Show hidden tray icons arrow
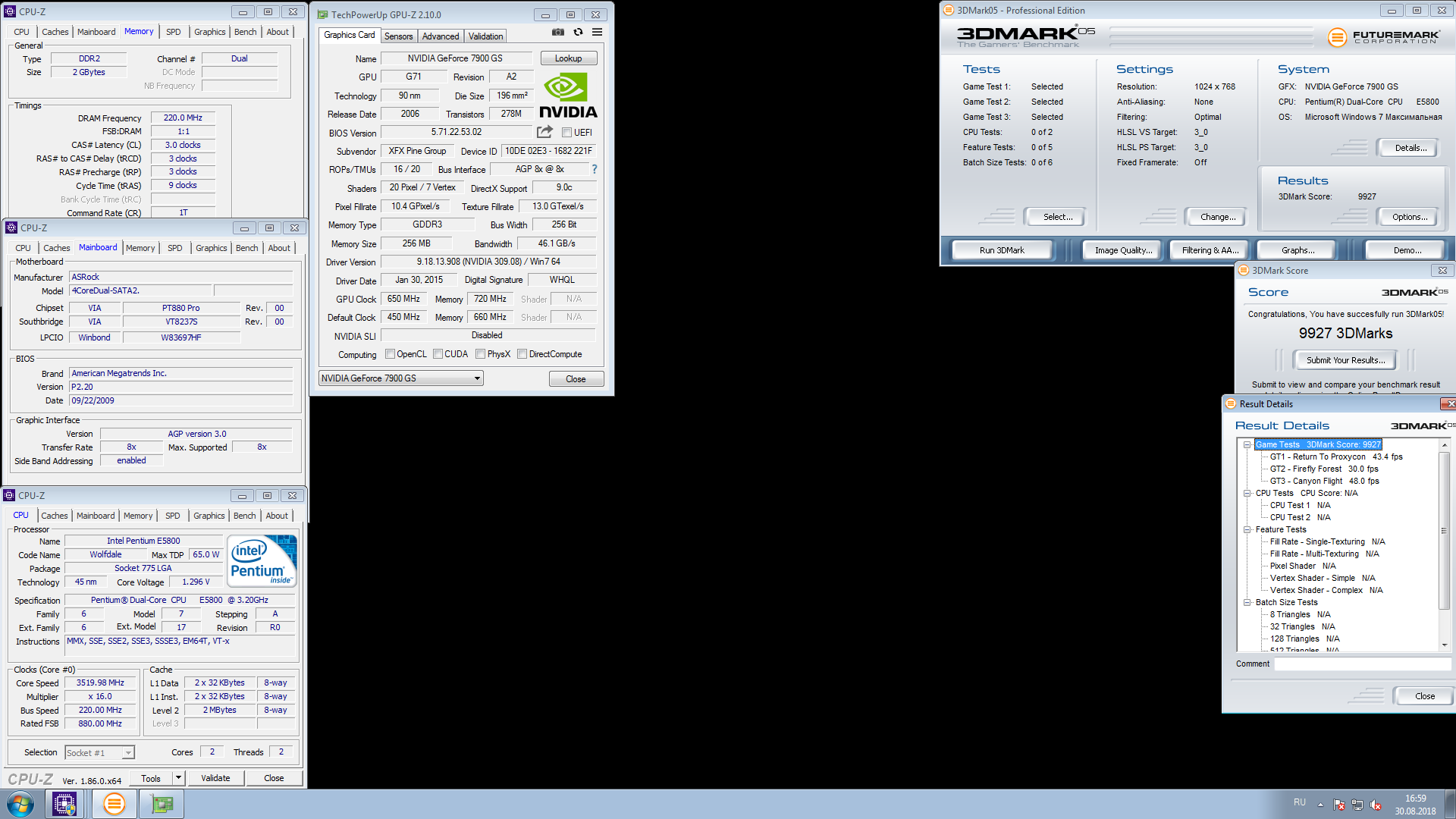The width and height of the screenshot is (1456, 819). (1320, 805)
